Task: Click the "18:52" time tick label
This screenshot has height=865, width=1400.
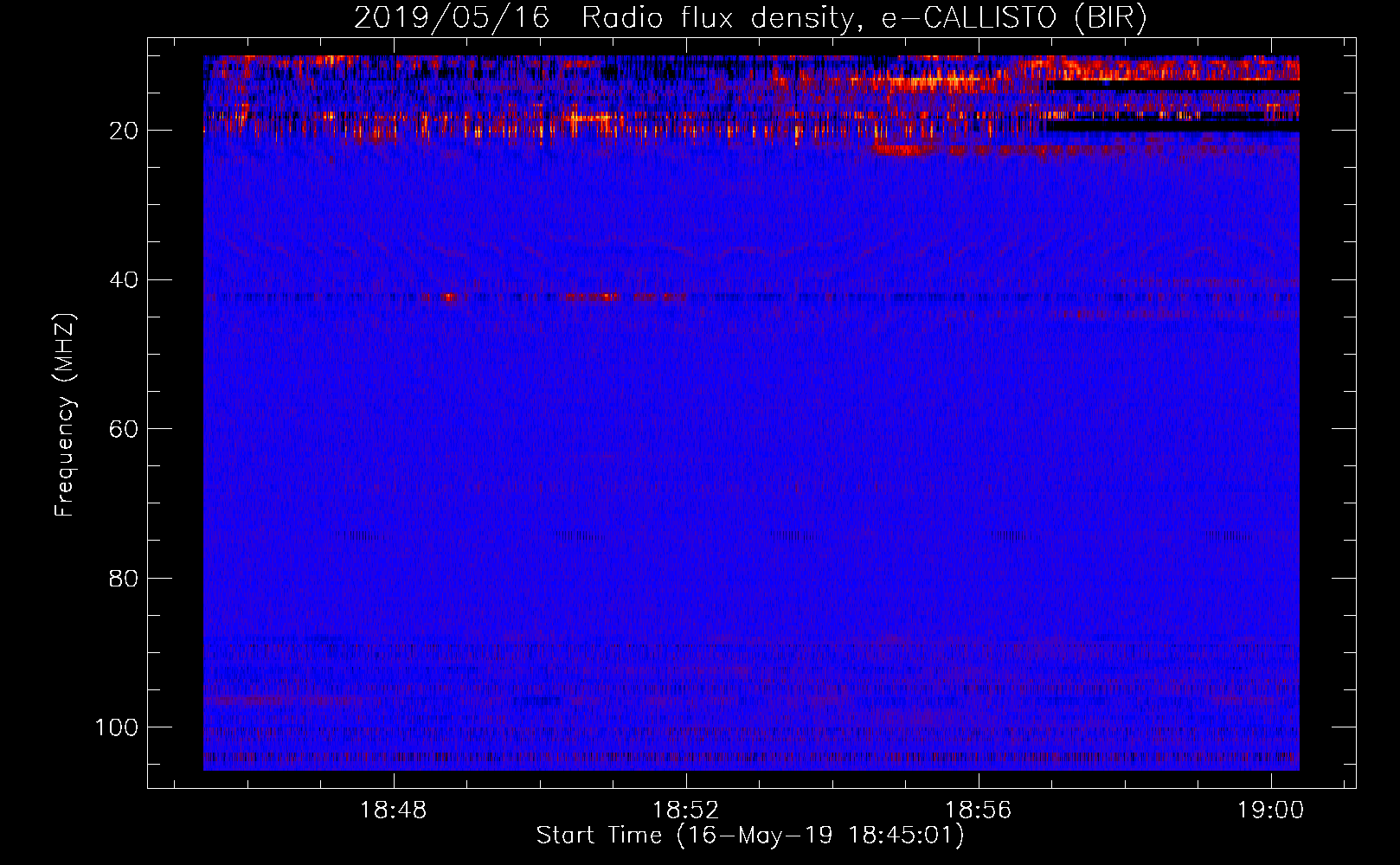Action: pyautogui.click(x=685, y=811)
